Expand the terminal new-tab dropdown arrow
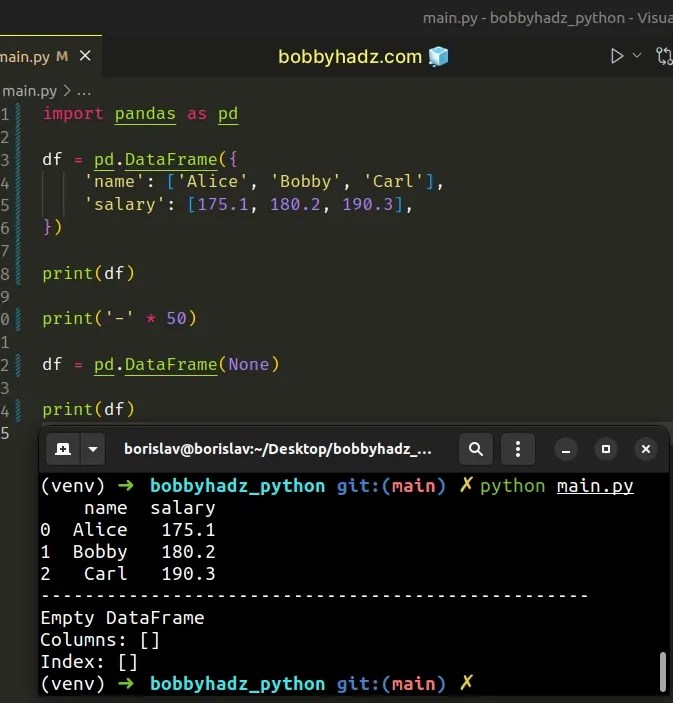673x703 pixels. tap(93, 449)
